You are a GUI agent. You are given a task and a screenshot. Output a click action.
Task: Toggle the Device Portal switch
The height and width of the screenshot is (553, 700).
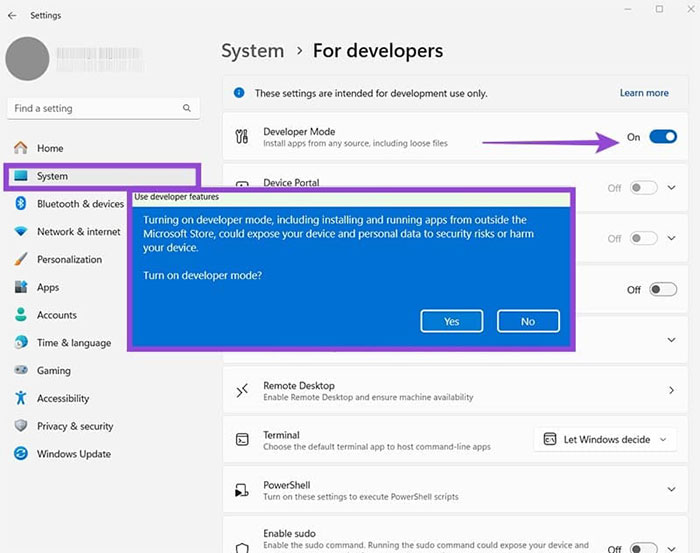[x=644, y=188]
